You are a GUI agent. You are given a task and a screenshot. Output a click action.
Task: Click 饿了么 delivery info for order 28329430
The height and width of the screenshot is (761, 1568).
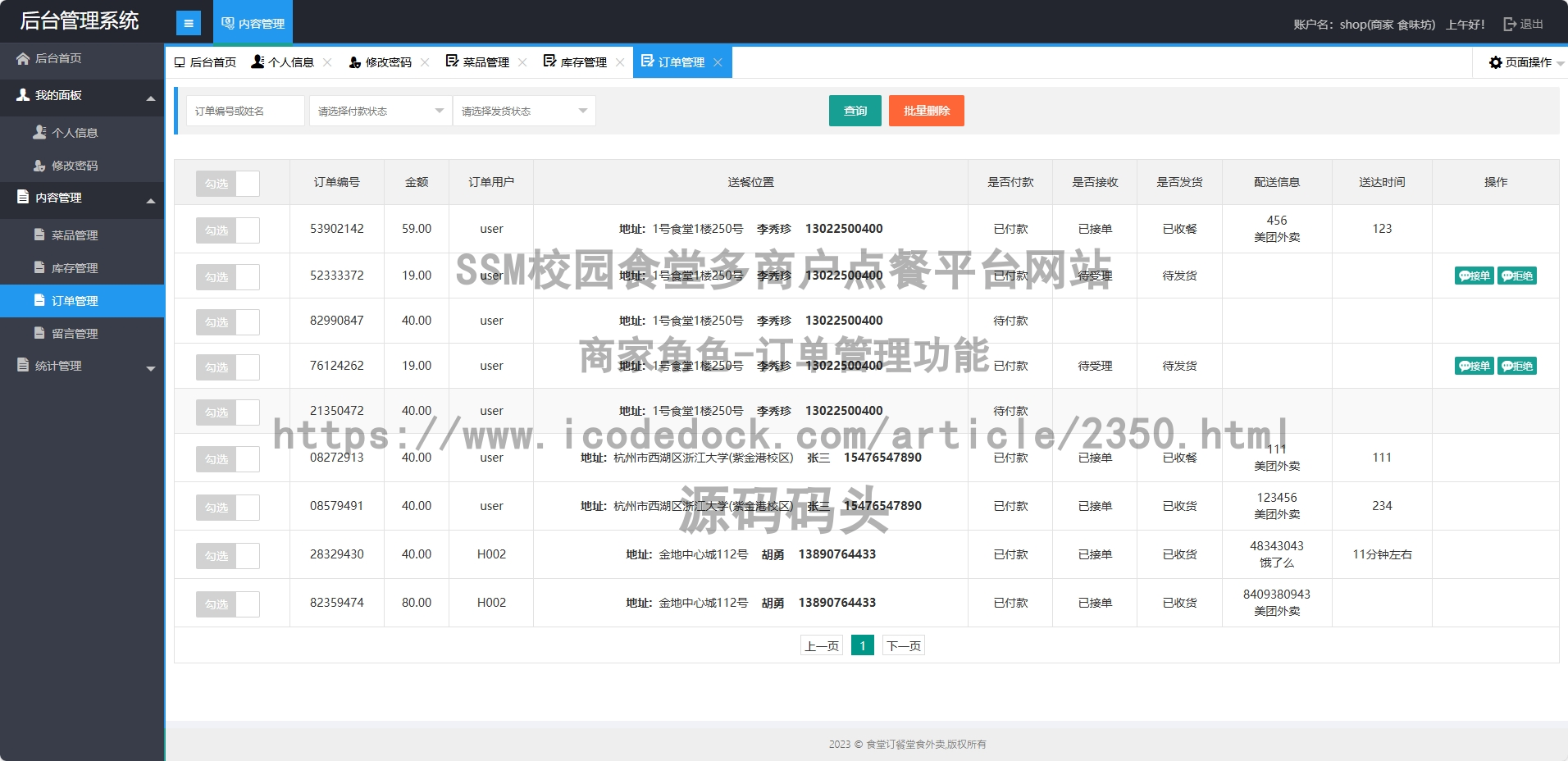[x=1277, y=563]
